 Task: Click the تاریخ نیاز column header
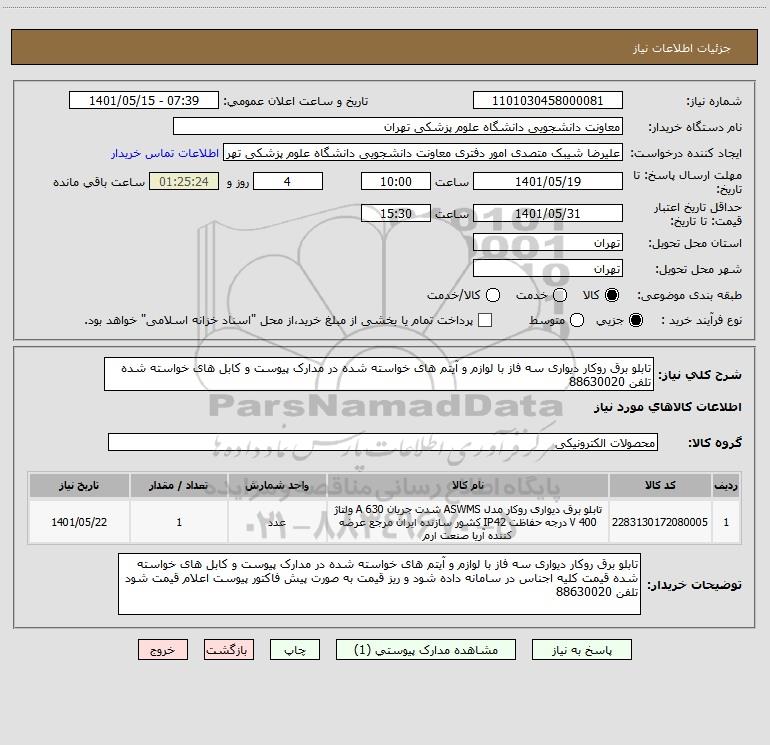(x=79, y=485)
